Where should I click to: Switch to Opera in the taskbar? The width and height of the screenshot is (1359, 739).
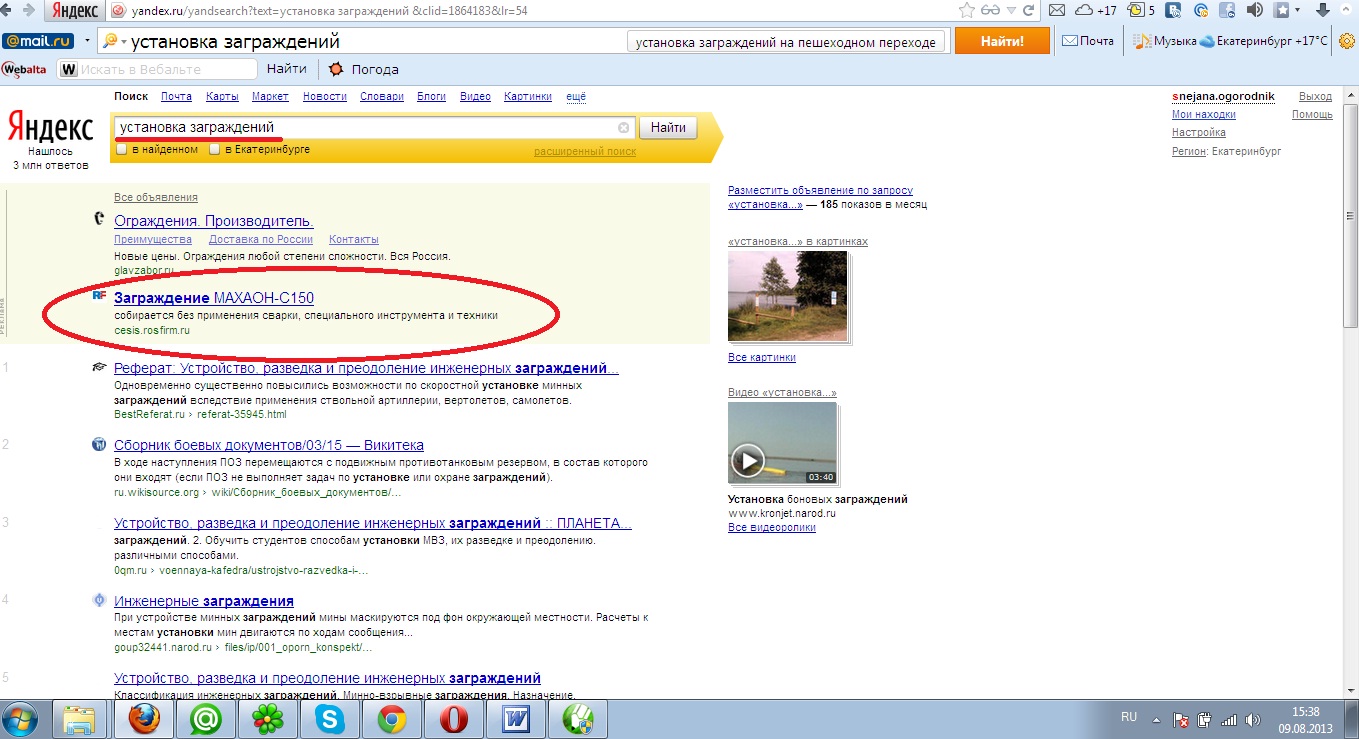453,719
